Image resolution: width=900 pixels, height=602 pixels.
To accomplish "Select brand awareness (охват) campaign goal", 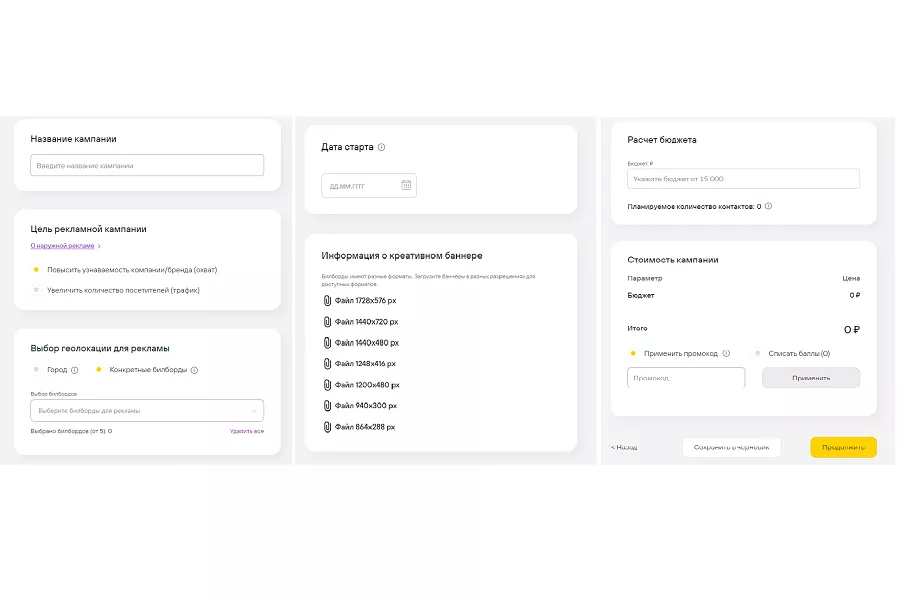I will point(37,270).
